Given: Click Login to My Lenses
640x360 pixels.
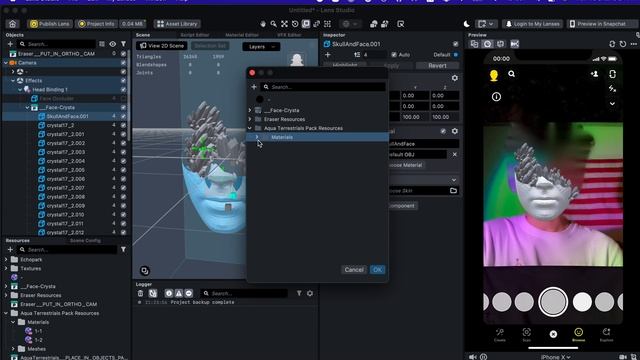Looking at the screenshot, I should click(x=532, y=24).
